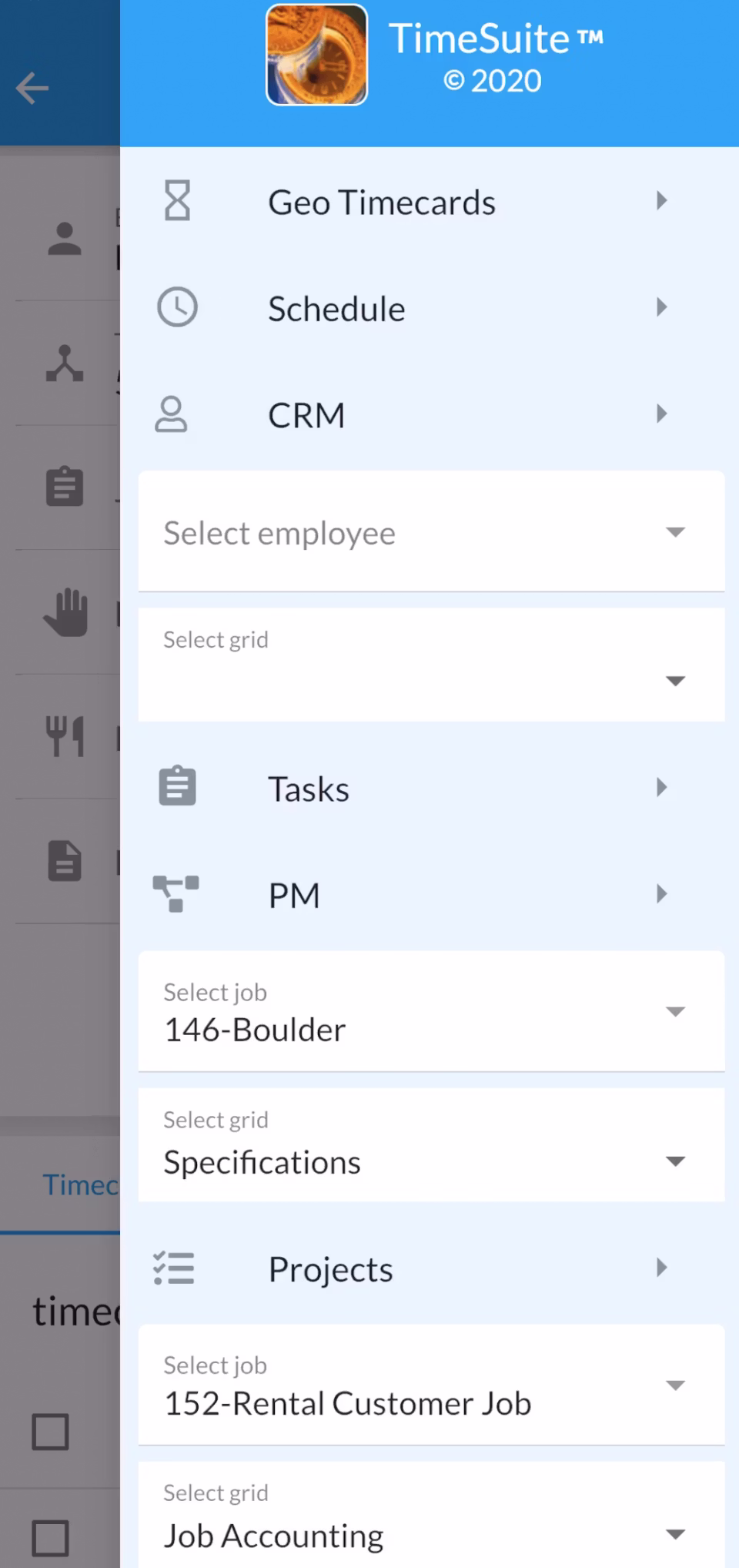This screenshot has width=739, height=1568.
Task: Expand the Select employee dropdown
Action: (675, 531)
